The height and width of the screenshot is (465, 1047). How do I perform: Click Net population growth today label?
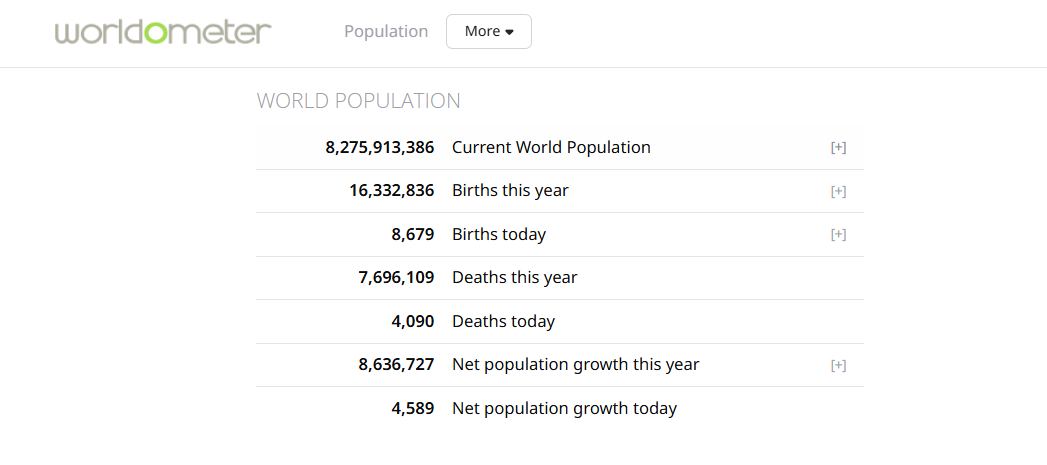click(x=564, y=408)
